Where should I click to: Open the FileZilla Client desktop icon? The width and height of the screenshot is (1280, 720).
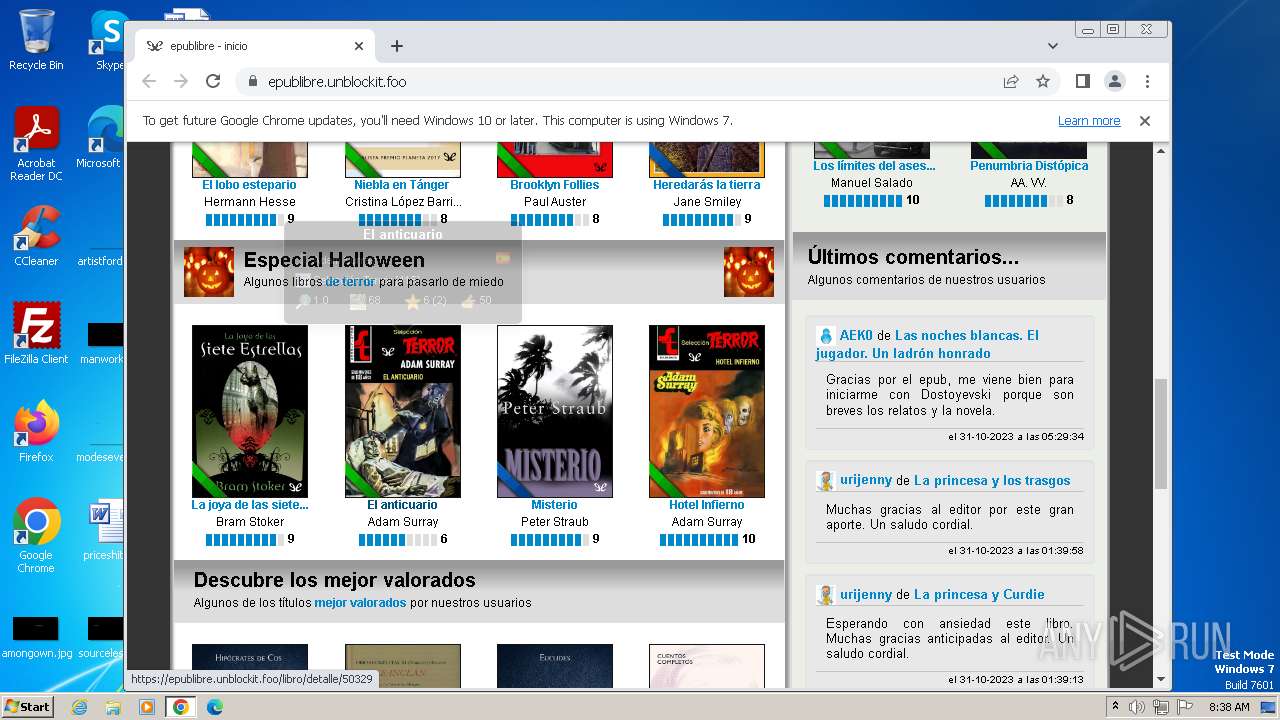pos(36,334)
